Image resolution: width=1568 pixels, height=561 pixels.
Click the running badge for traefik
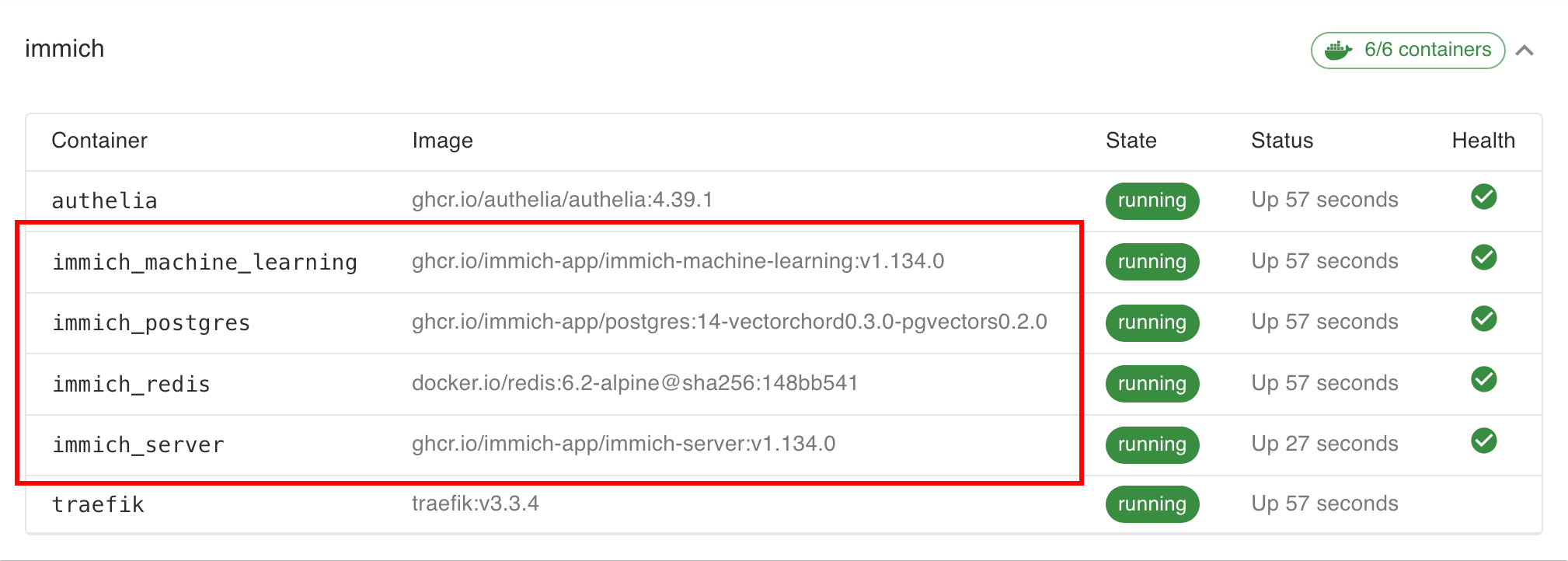pos(1152,504)
